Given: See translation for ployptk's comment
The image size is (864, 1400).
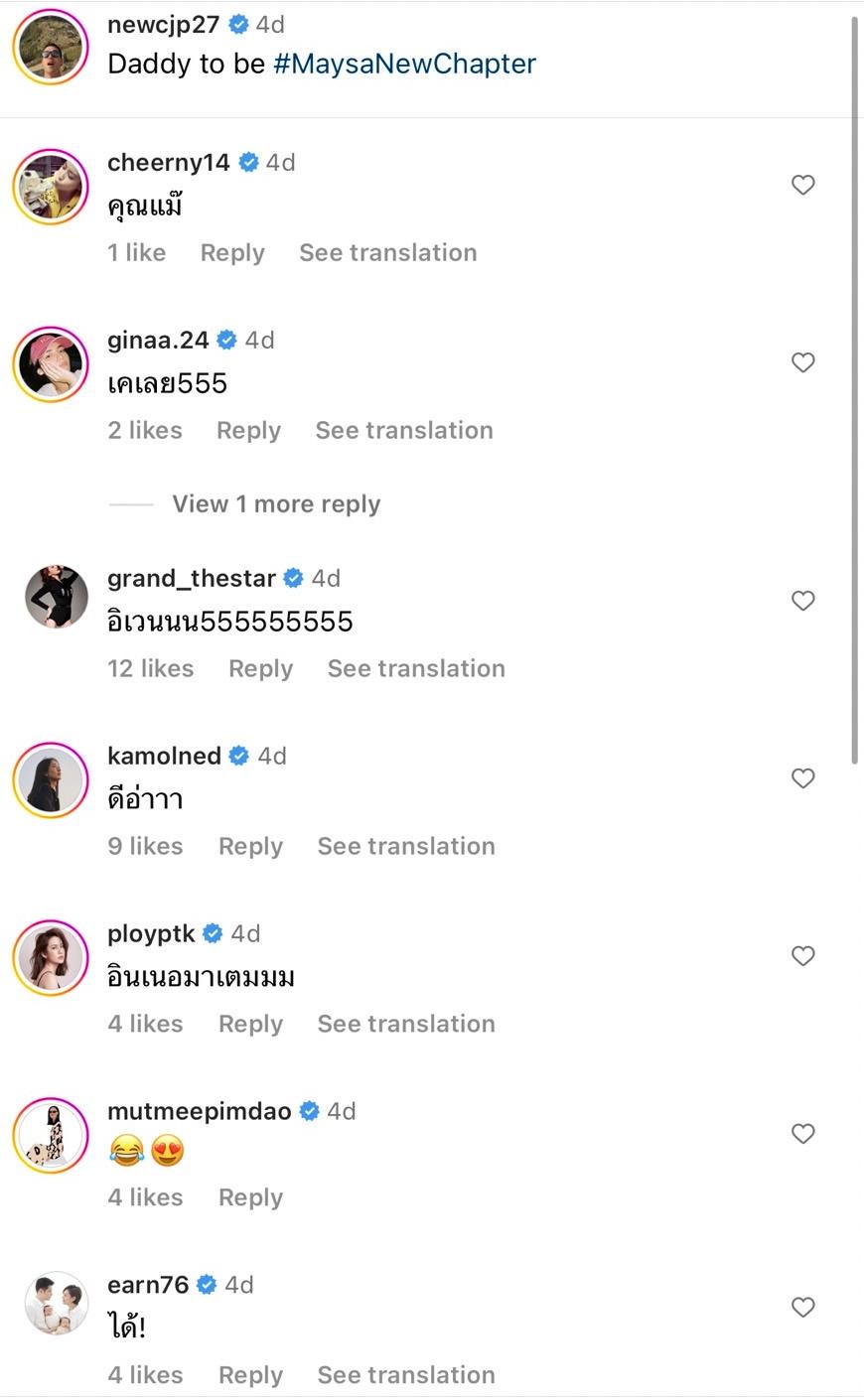Looking at the screenshot, I should 405,1025.
